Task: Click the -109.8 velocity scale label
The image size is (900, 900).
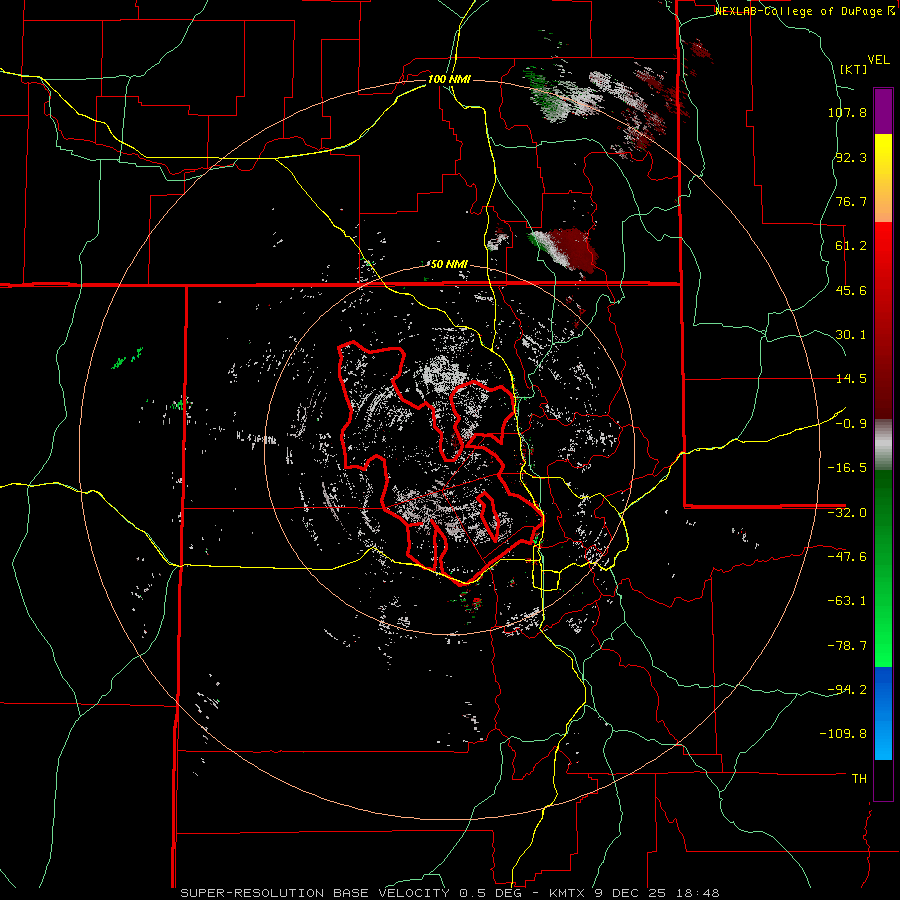Action: coord(843,734)
